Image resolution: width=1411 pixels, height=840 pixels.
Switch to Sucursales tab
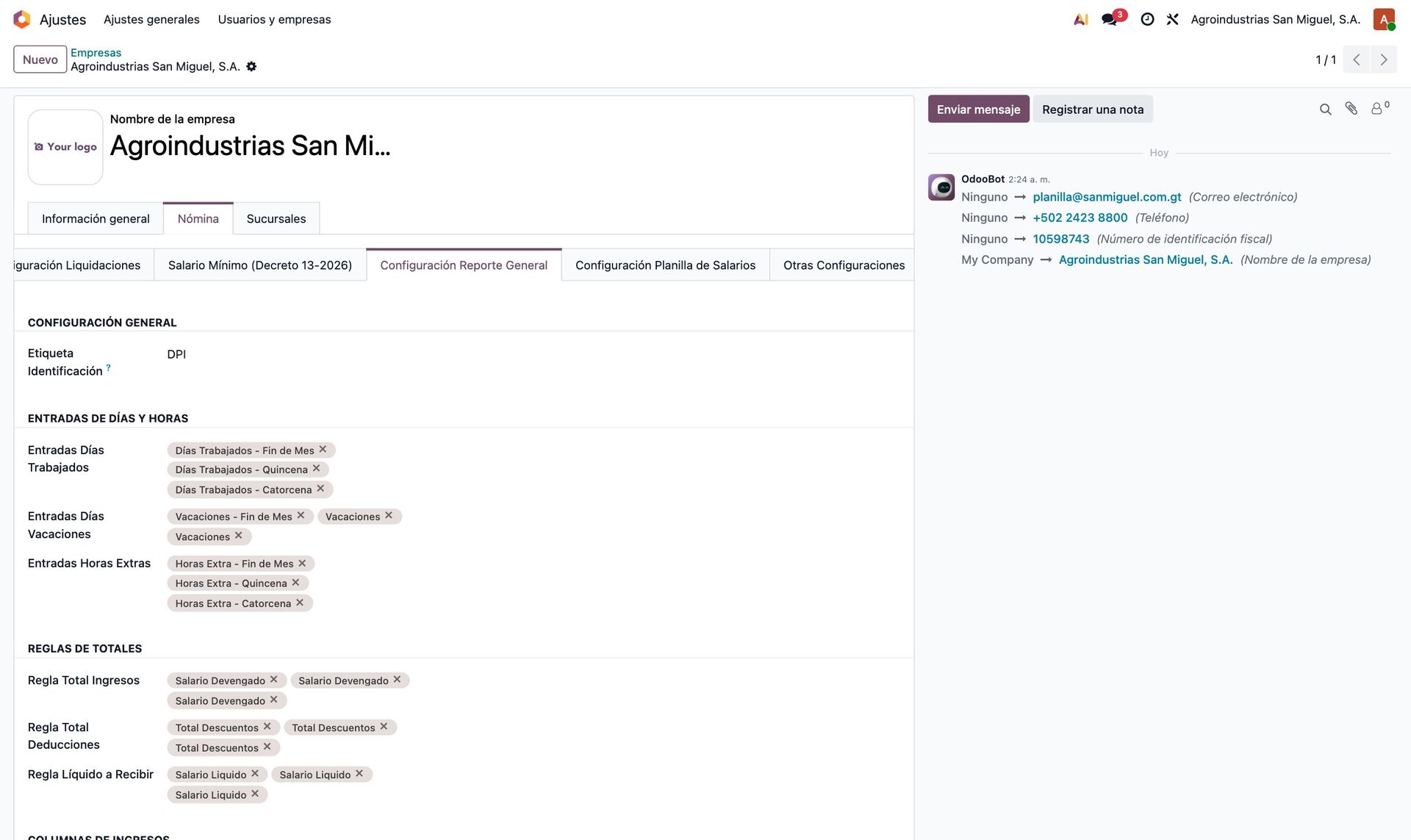(x=276, y=218)
